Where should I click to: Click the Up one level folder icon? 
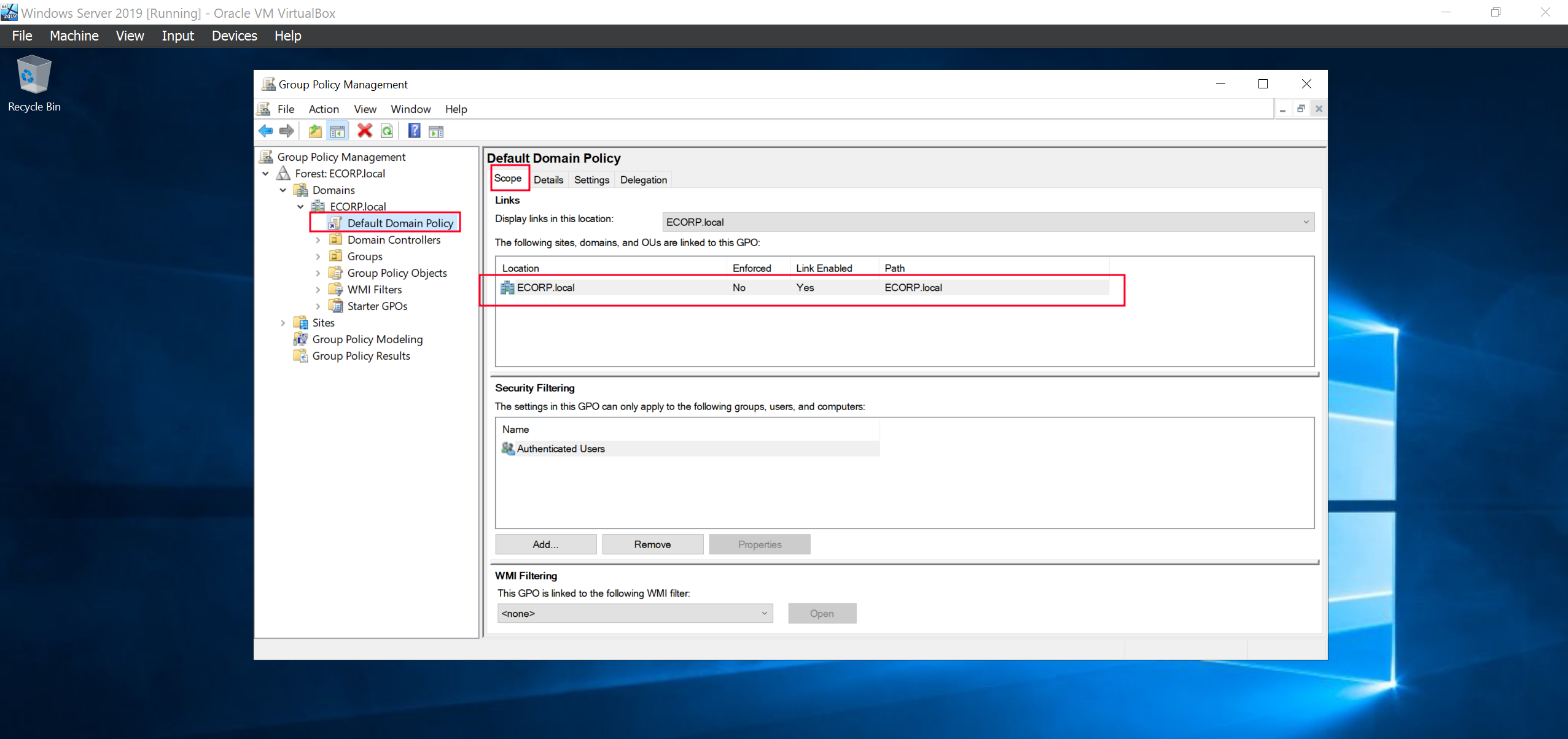(315, 131)
